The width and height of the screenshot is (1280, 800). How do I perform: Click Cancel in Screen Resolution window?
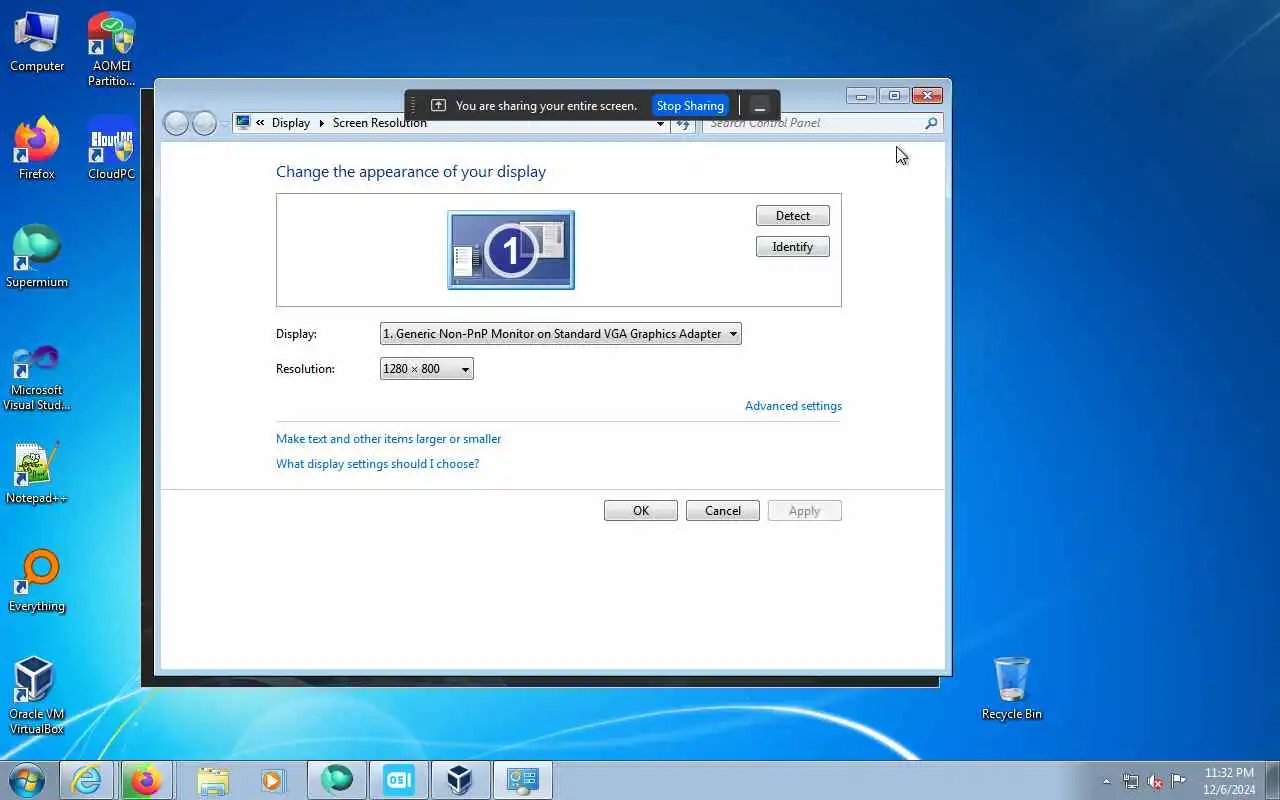[723, 511]
